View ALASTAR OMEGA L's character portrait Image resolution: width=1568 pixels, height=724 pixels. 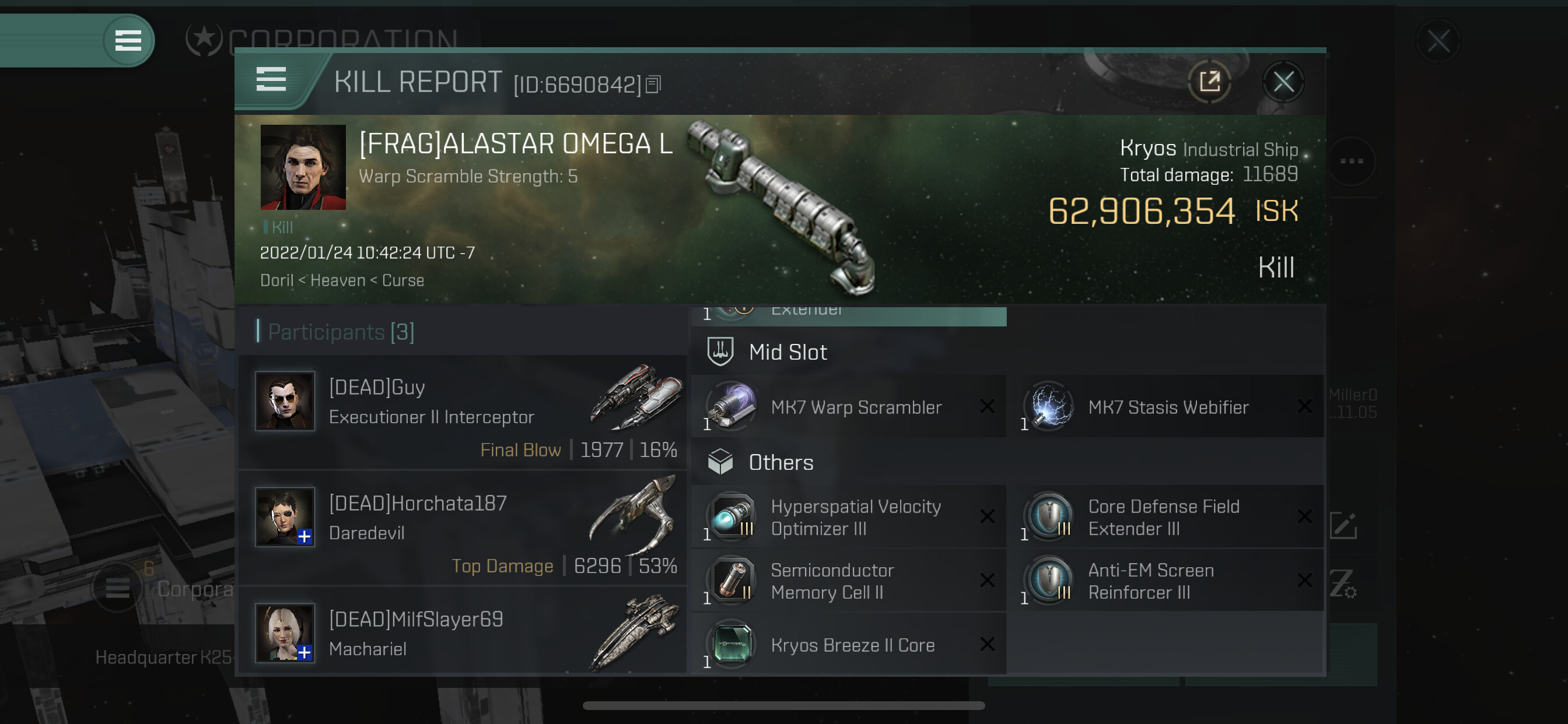[303, 167]
